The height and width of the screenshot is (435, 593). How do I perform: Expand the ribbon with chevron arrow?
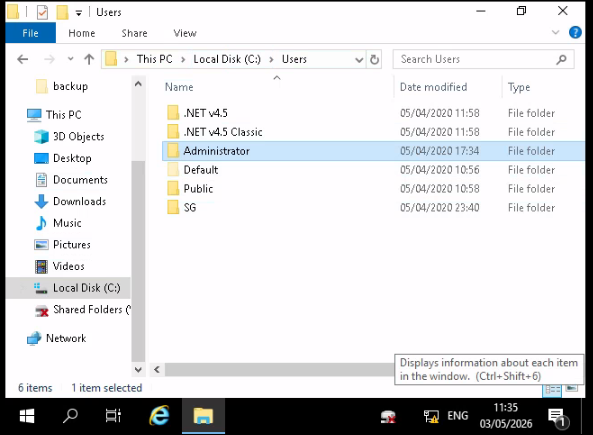click(x=555, y=33)
